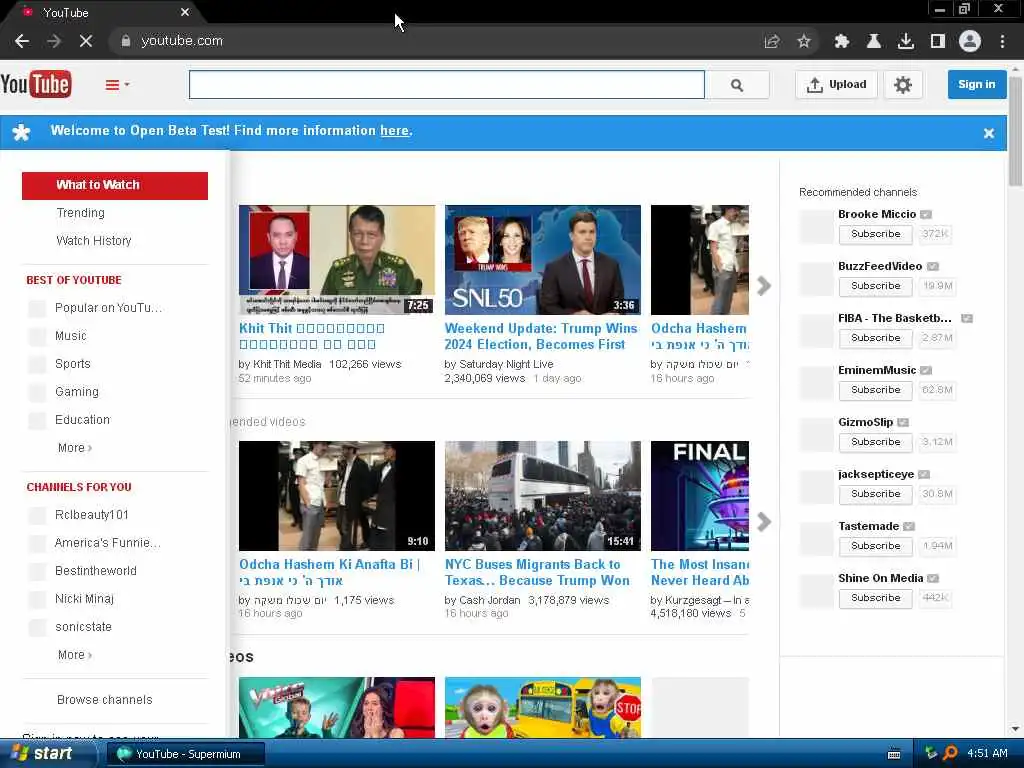Close the YouTube browser tab
The image size is (1024, 768).
click(185, 12)
